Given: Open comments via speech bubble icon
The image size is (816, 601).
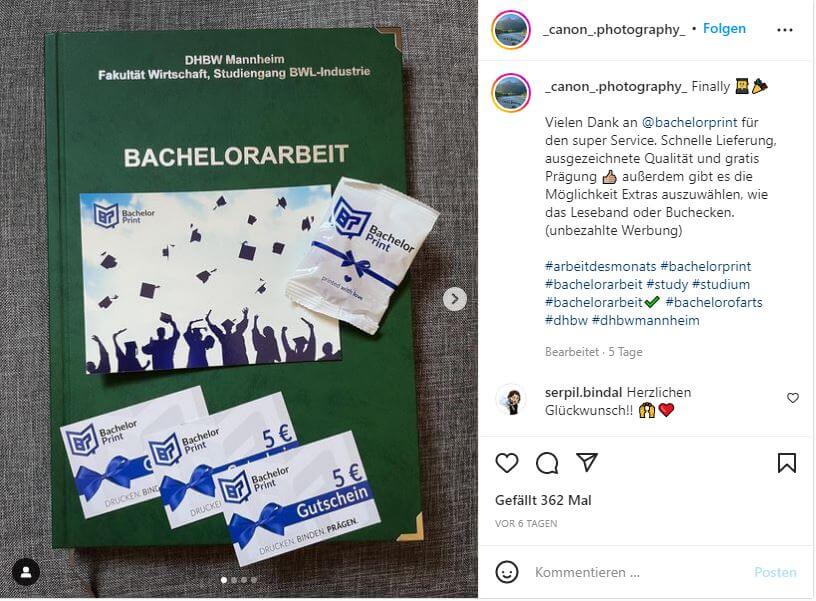Looking at the screenshot, I should click(547, 463).
